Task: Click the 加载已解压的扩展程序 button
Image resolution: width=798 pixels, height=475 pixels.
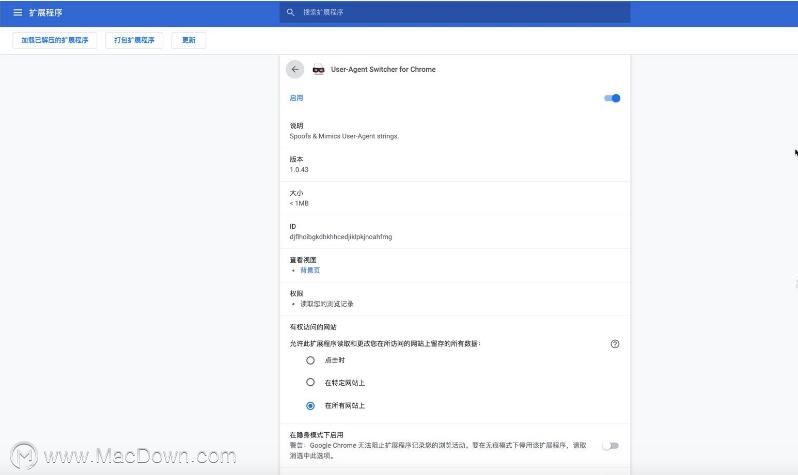Action: click(54, 40)
